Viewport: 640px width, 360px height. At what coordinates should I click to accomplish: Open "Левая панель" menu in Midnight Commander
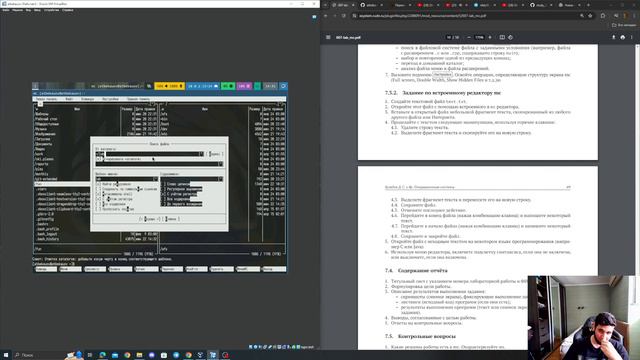tap(46, 99)
